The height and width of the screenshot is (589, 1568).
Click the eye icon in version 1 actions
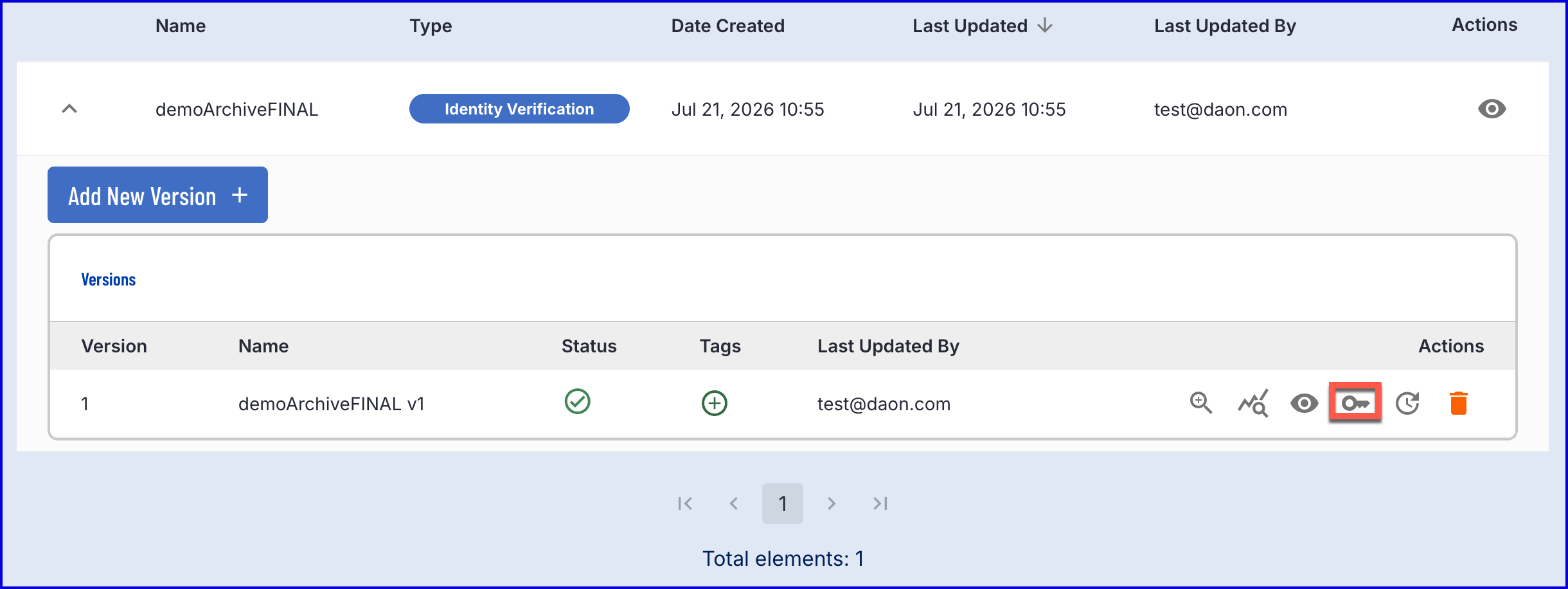point(1304,403)
